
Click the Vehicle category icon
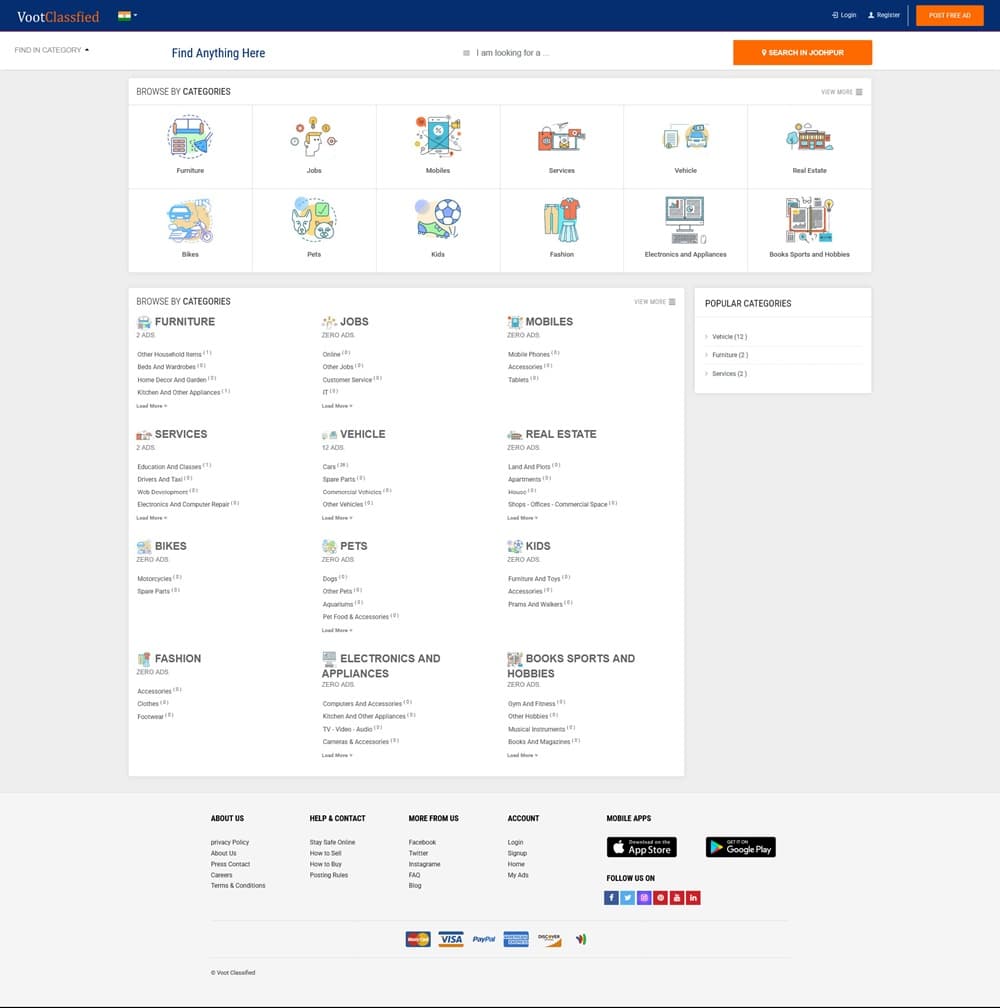[685, 137]
